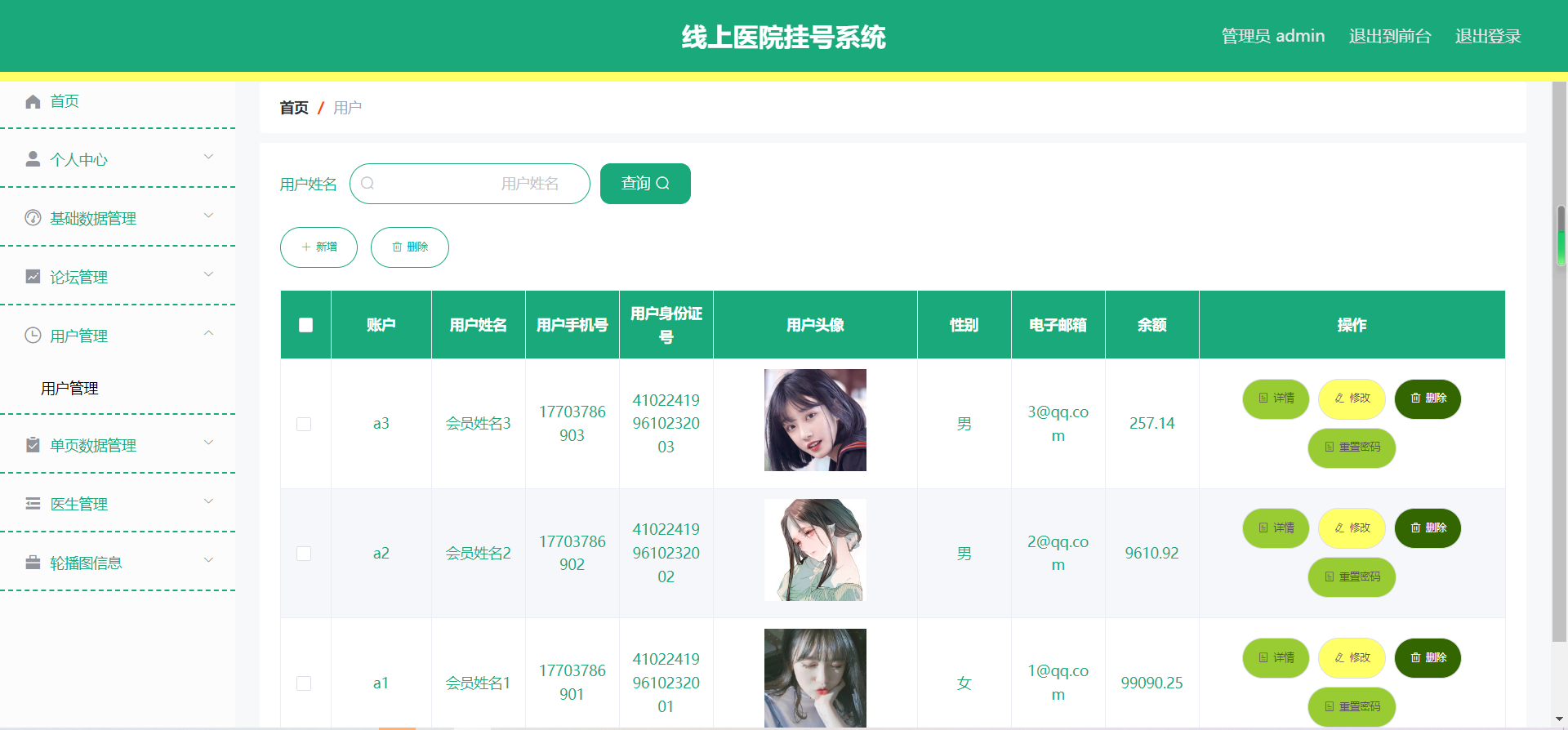
Task: Reset password for user a3
Action: [1352, 447]
